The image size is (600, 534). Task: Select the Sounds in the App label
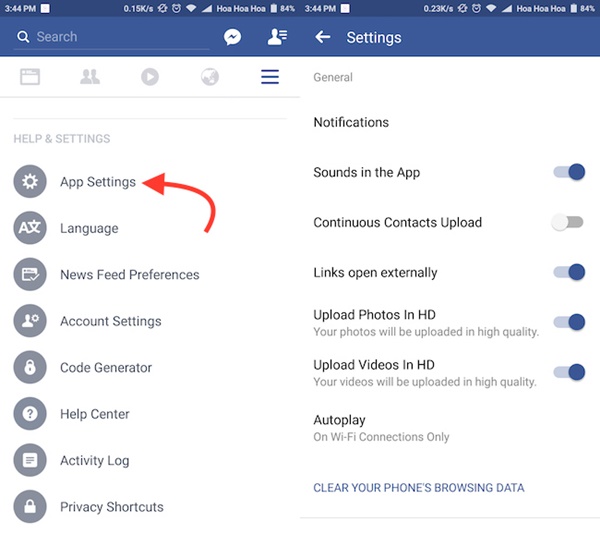(x=367, y=173)
